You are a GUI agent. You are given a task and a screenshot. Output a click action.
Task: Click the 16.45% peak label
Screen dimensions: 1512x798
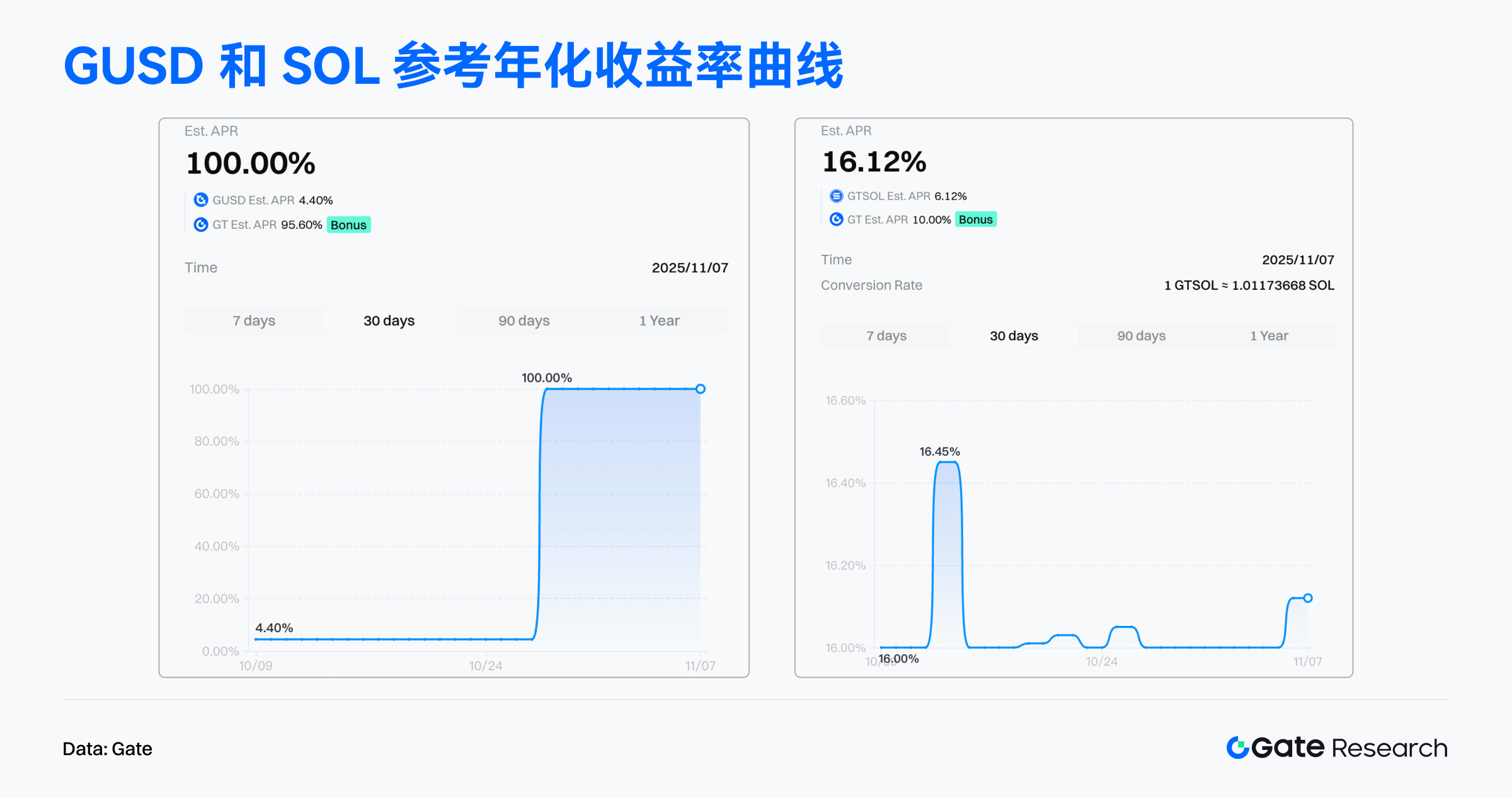point(939,451)
